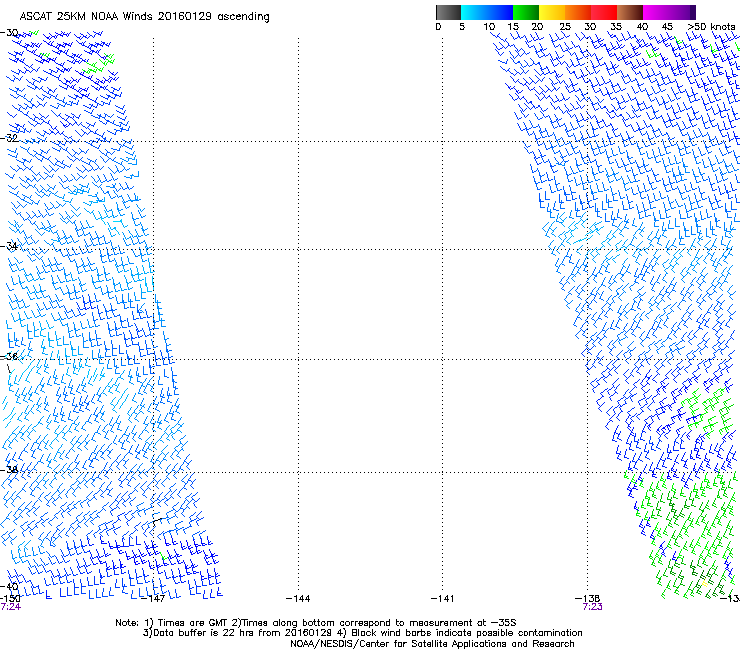The image size is (740, 650).
Task: Click the NOAA/NESDIS credit line
Action: [432, 644]
